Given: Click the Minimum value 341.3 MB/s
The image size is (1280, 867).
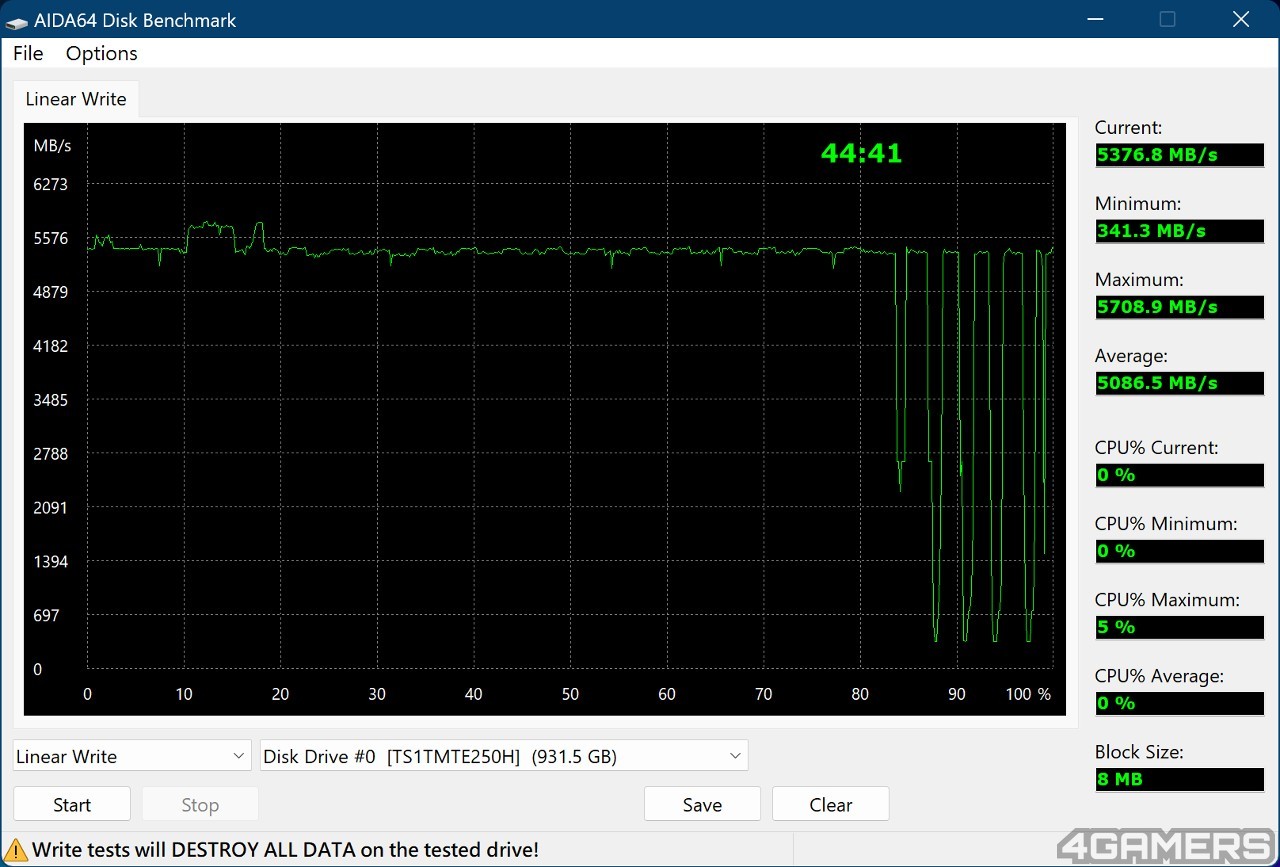Looking at the screenshot, I should 1179,231.
